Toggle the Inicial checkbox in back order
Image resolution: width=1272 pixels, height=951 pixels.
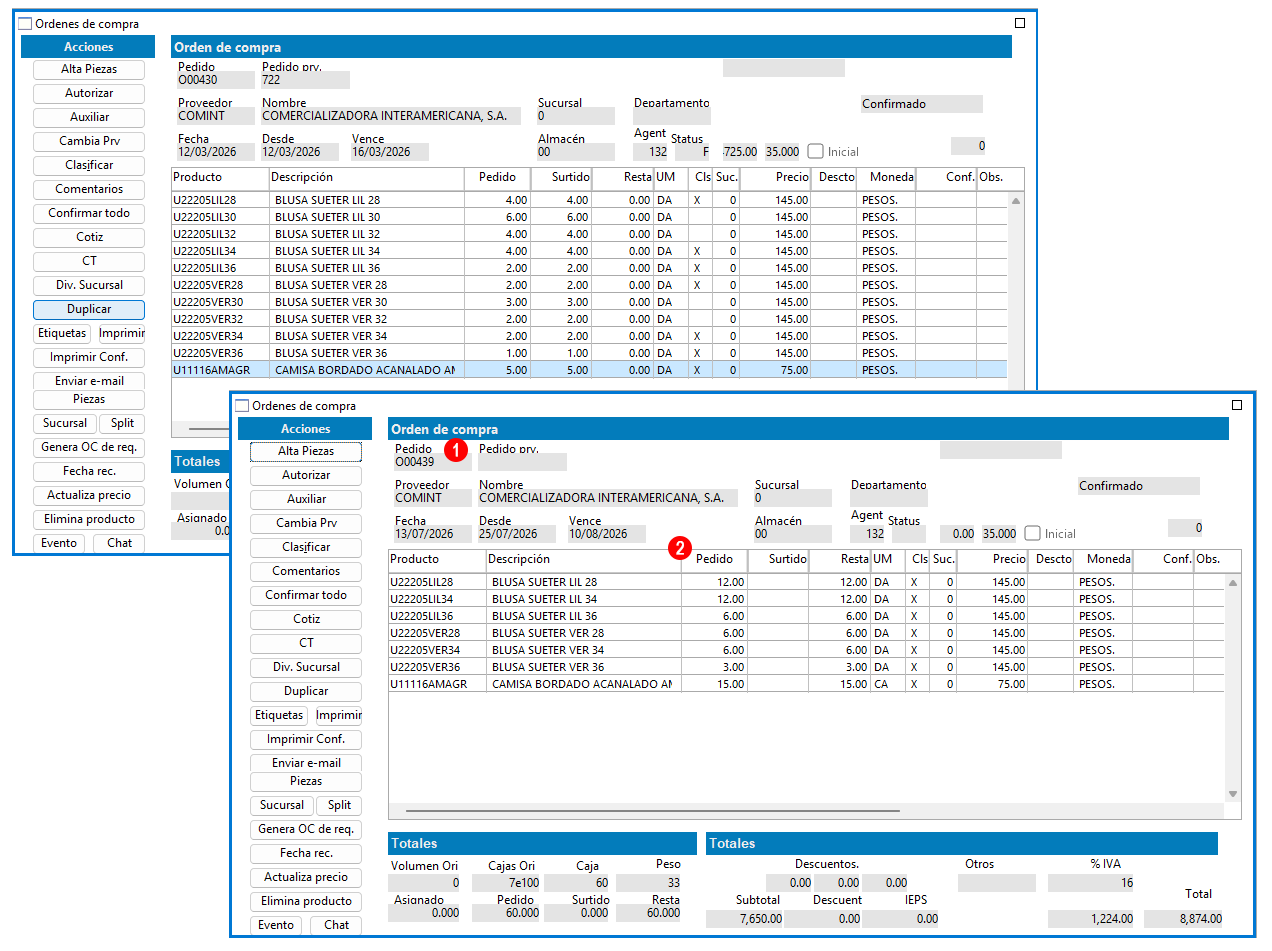[816, 152]
